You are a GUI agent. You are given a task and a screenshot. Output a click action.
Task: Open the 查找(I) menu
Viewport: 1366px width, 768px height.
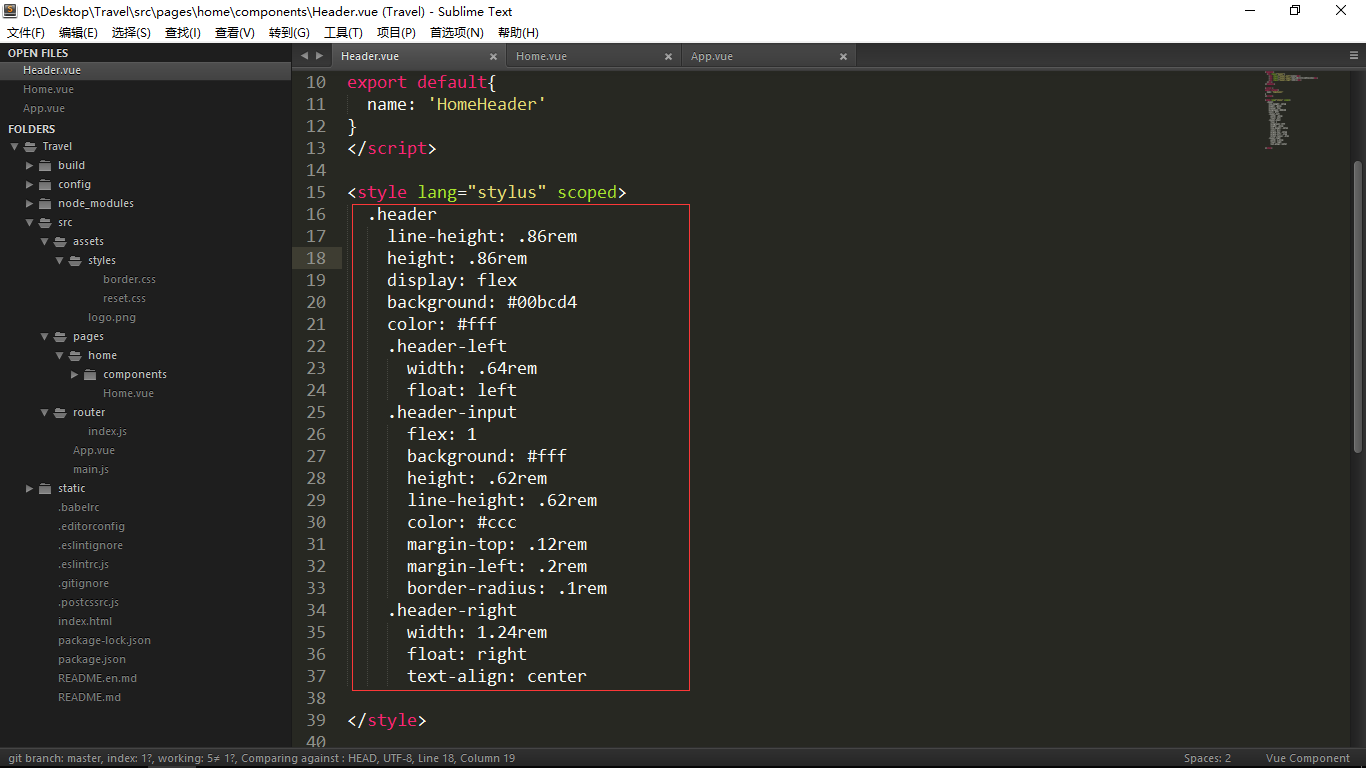coord(183,33)
